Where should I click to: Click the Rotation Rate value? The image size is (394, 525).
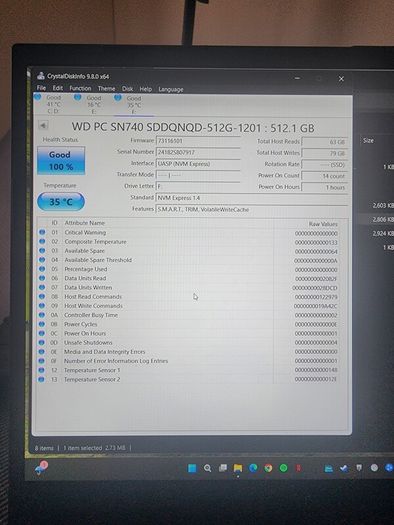325,165
